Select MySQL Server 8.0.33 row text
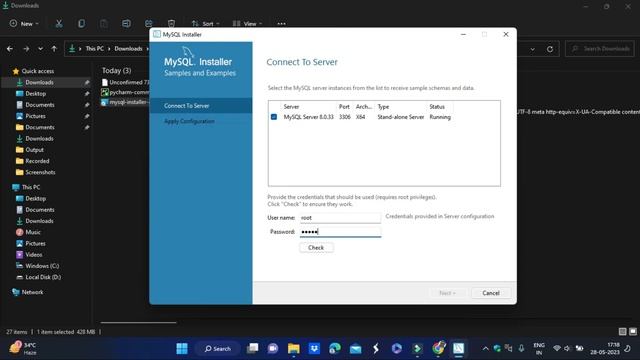The width and height of the screenshot is (640, 360). tap(309, 117)
